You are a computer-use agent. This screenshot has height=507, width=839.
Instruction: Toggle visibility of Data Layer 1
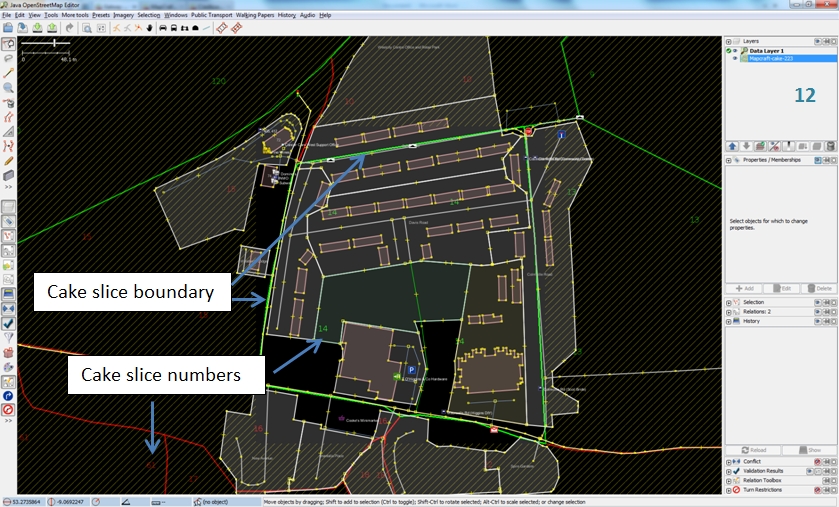735,51
